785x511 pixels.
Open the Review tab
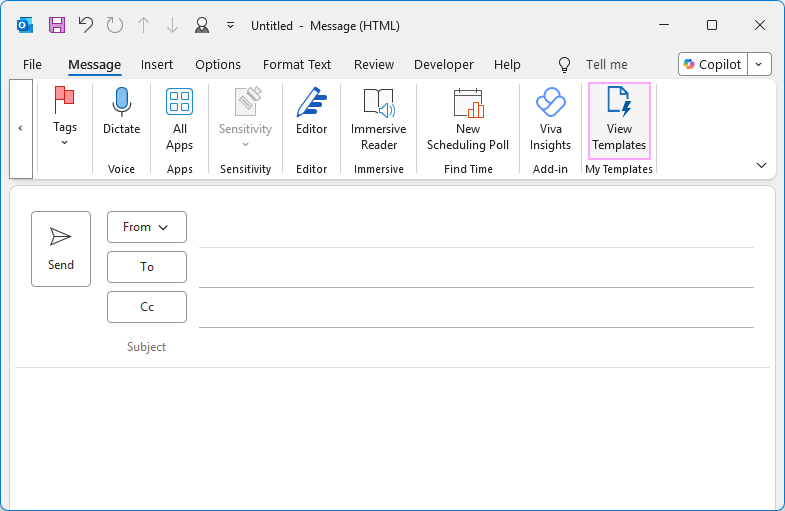[x=374, y=65]
